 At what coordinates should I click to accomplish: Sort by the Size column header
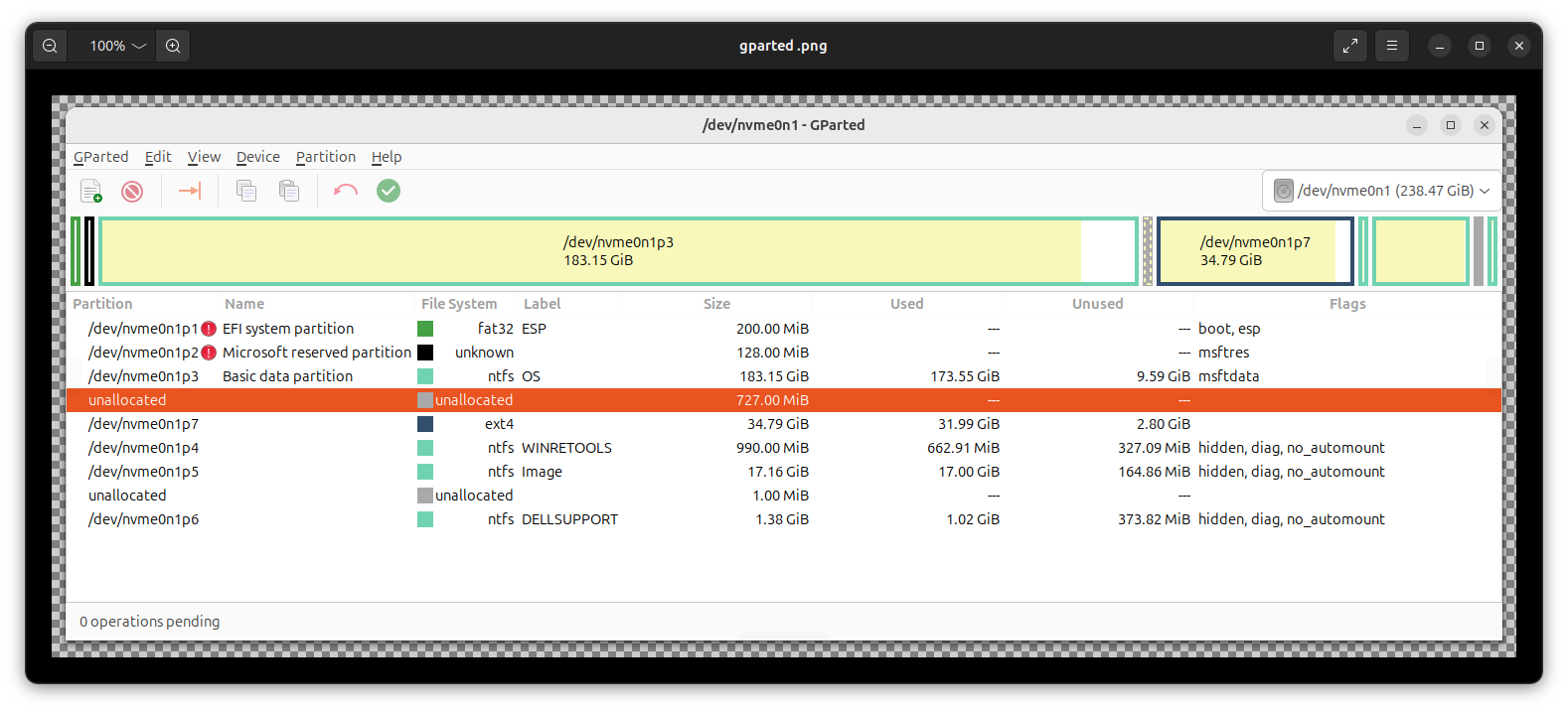[x=716, y=304]
